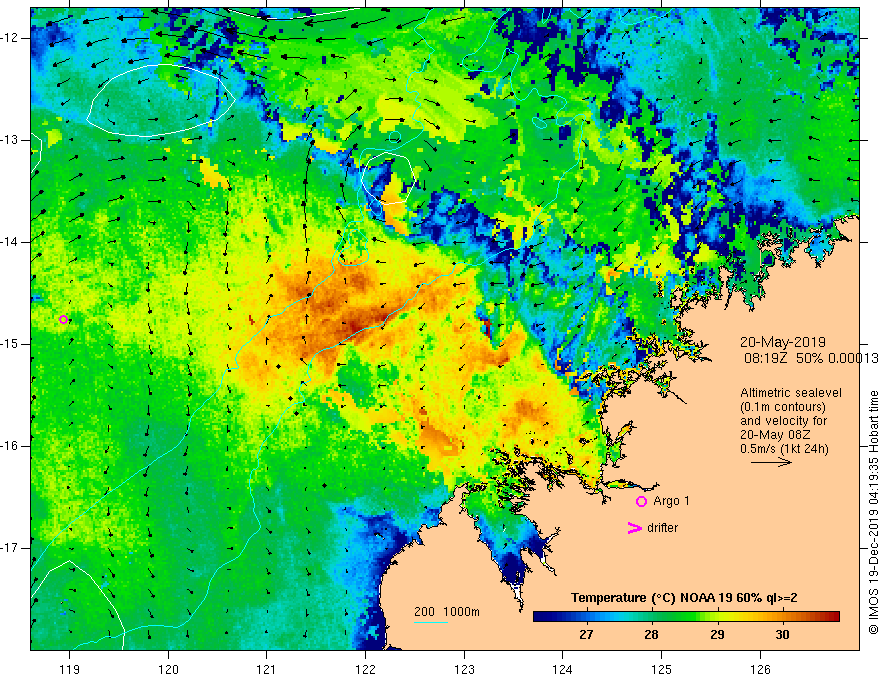880x680 pixels.
Task: Click the longitude 119 axis label
Action: 69,669
